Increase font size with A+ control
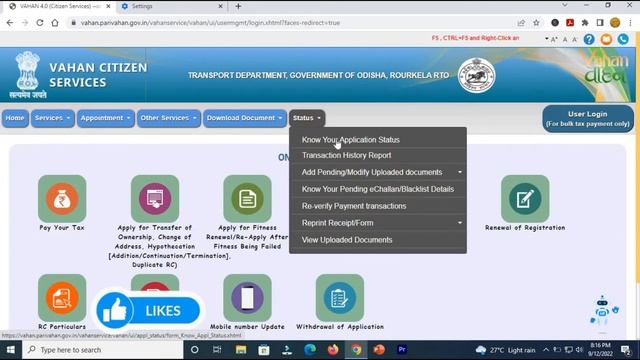The image size is (640, 360). click(554, 40)
